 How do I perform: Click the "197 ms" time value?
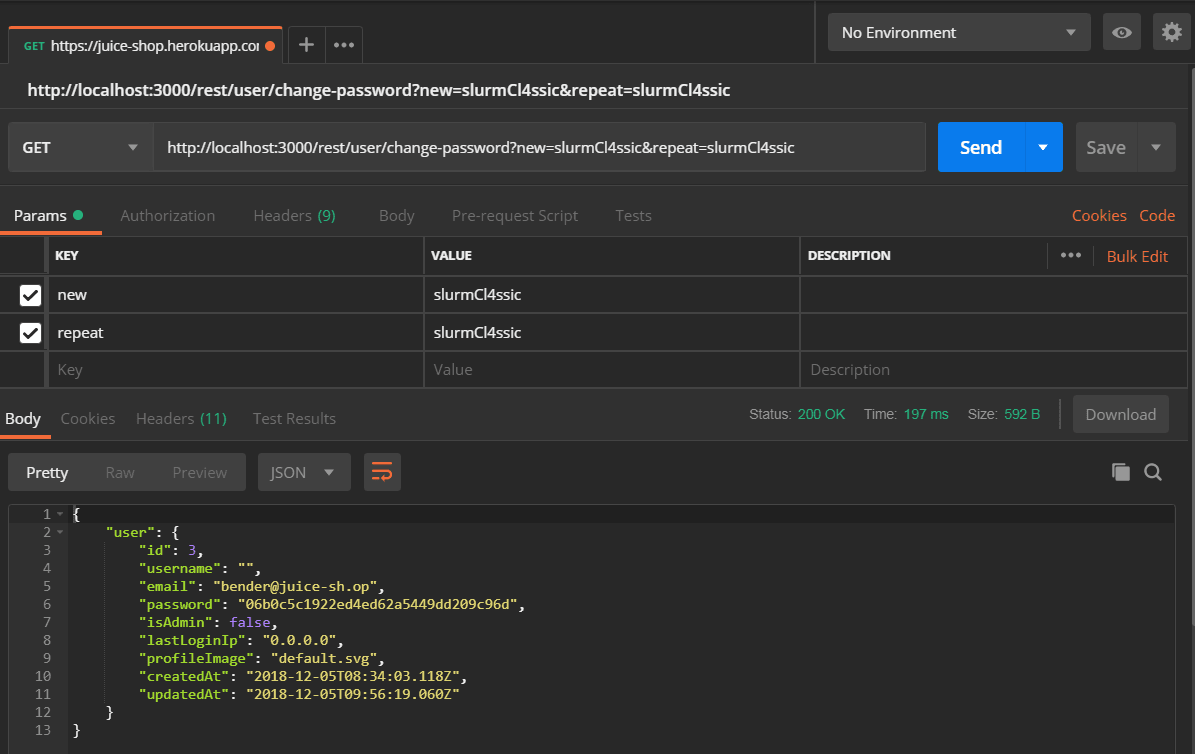926,414
